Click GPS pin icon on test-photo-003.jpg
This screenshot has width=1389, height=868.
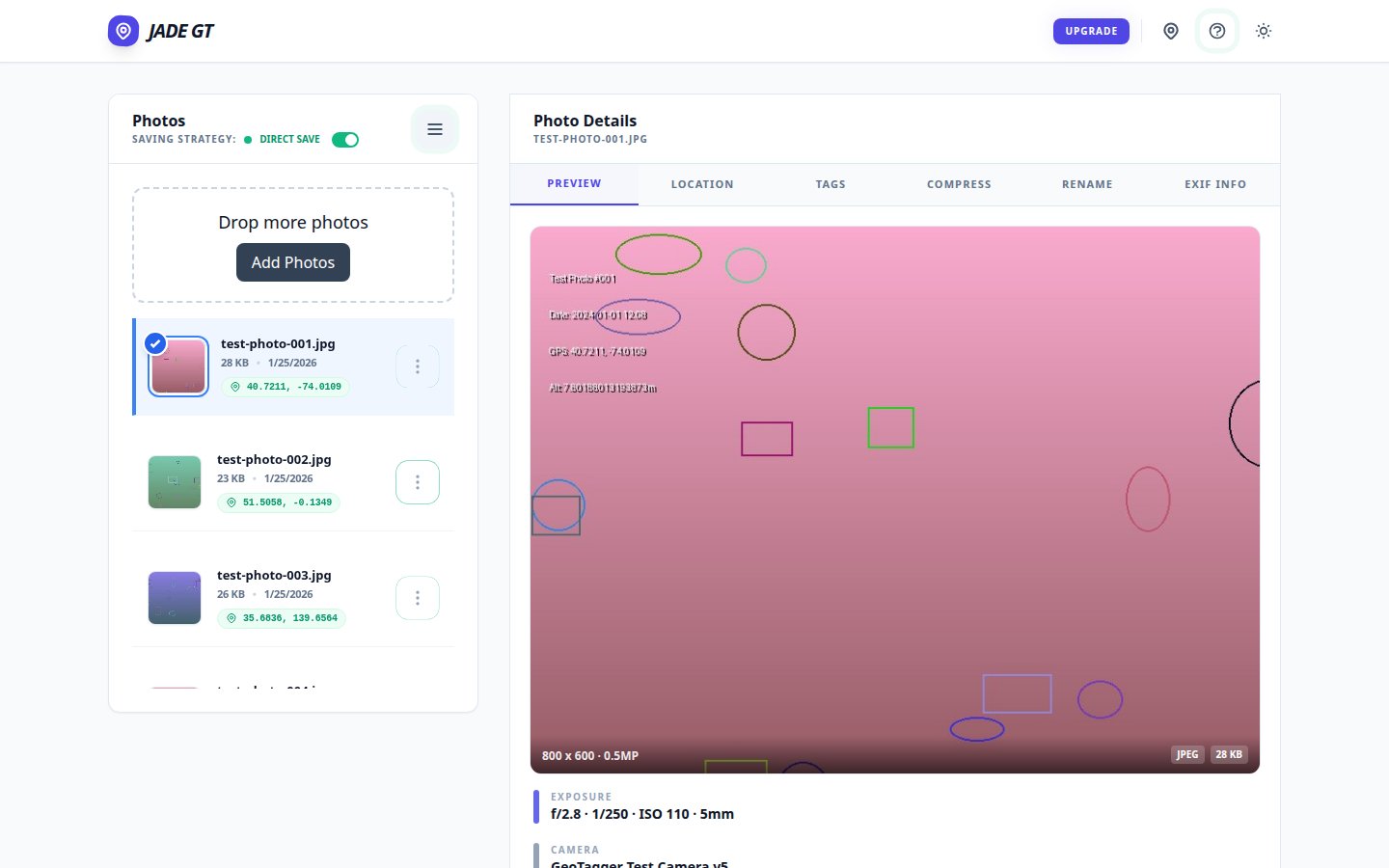pyautogui.click(x=231, y=618)
